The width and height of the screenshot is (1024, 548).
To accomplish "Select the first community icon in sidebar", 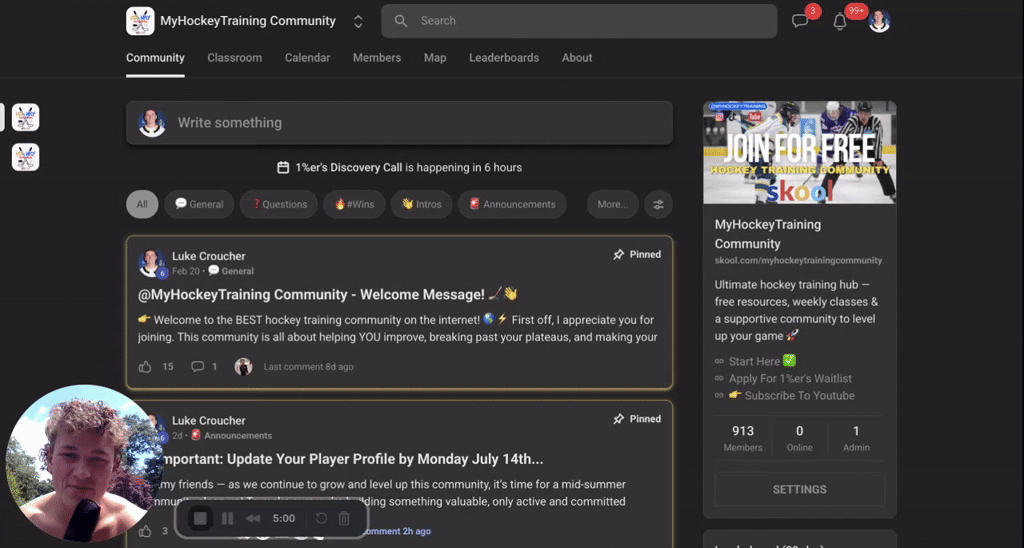I will coord(25,118).
